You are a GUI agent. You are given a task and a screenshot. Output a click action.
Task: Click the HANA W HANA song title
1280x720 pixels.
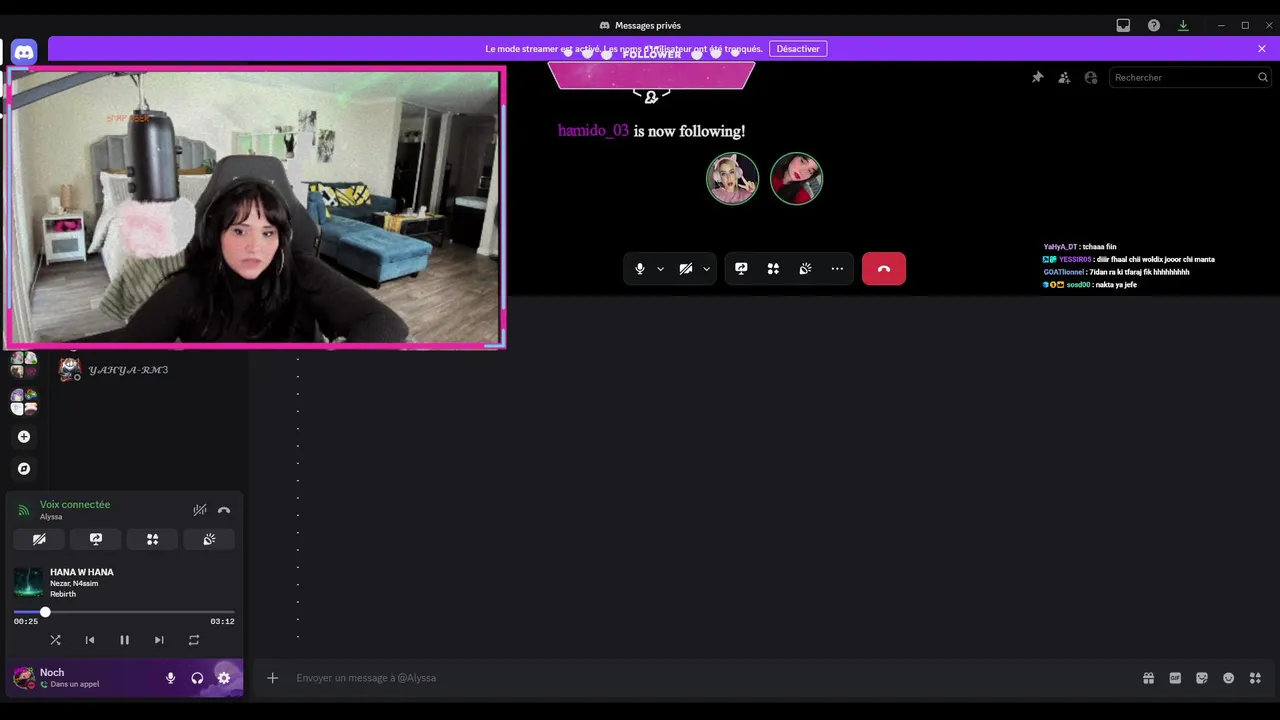(82, 572)
